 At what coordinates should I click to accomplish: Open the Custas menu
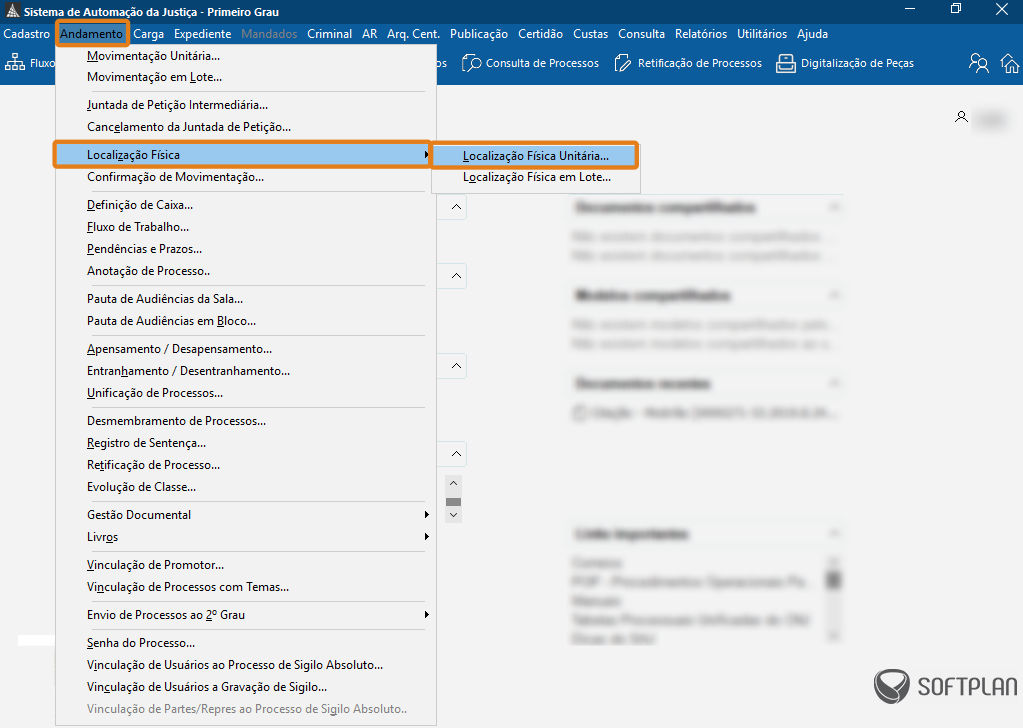pyautogui.click(x=590, y=34)
